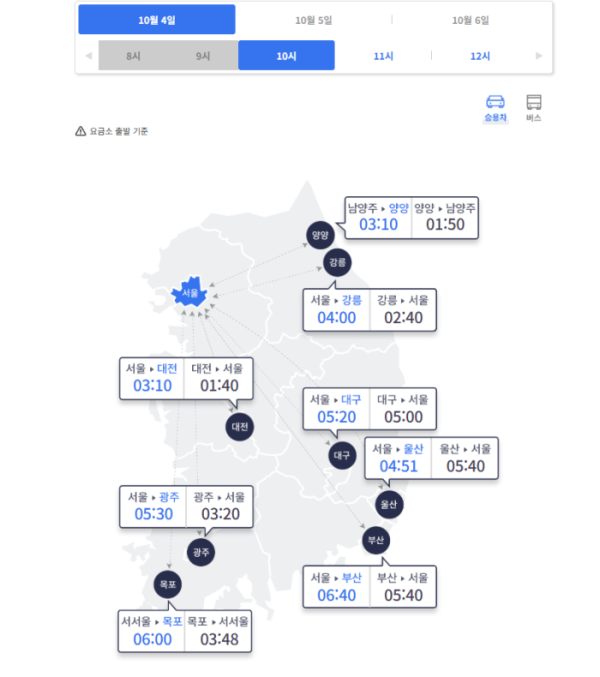This screenshot has width=600, height=677.
Task: Select the 10월 4일 date tab
Action: [157, 20]
